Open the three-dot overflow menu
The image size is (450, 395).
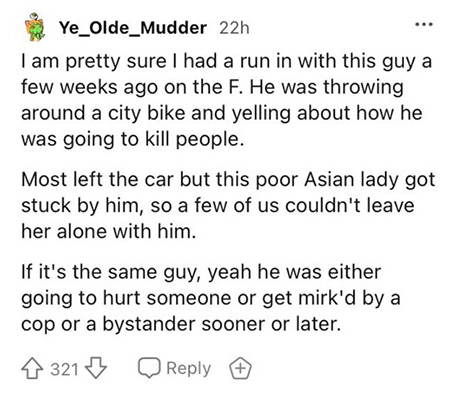tap(424, 24)
